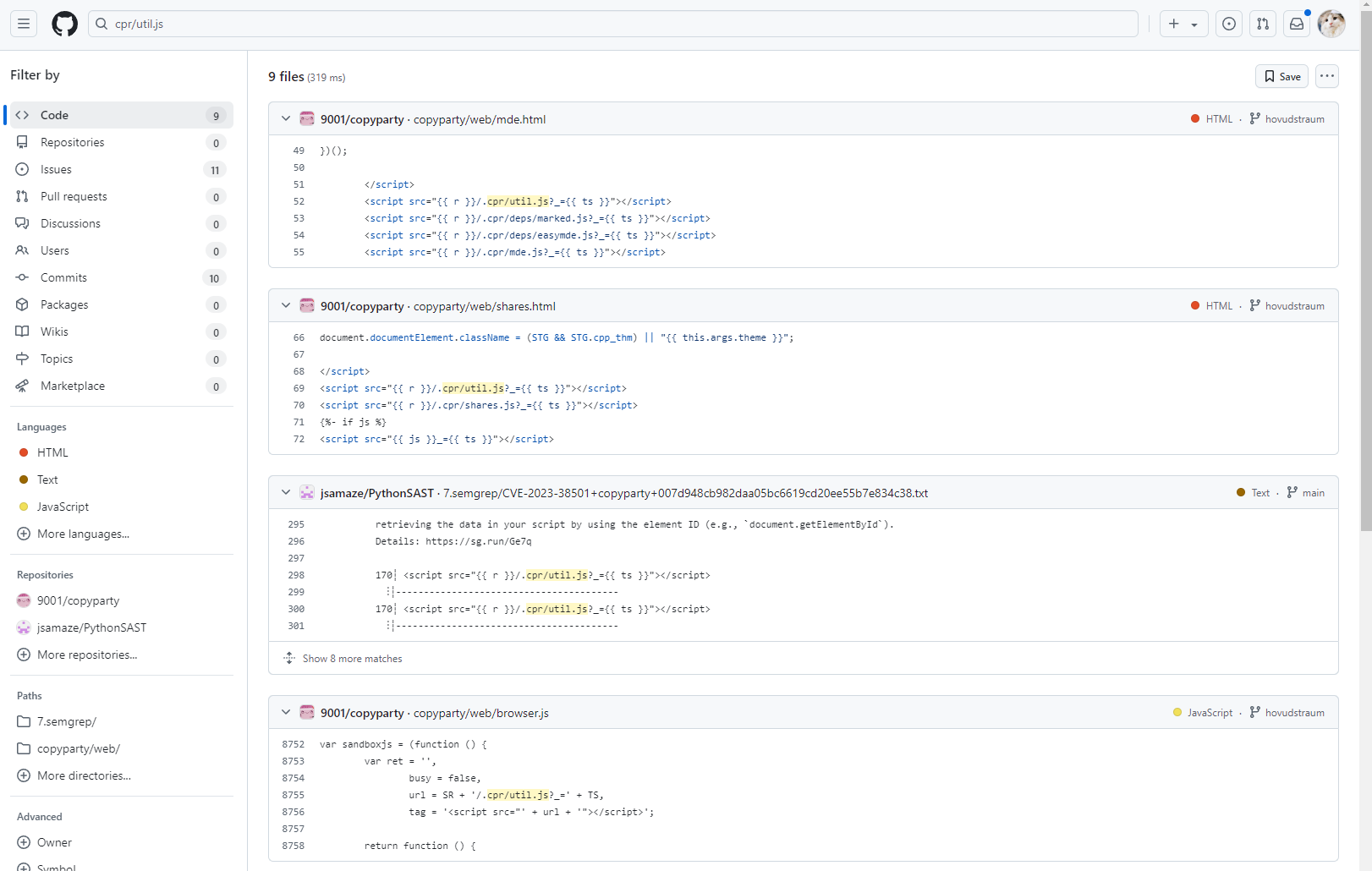Save this search with bookmark button
Viewport: 1372px width, 871px height.
click(1281, 76)
